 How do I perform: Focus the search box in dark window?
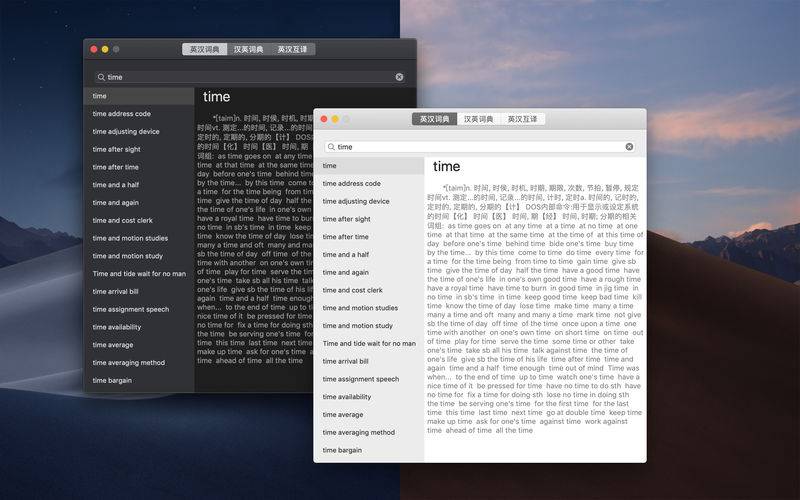(x=250, y=77)
